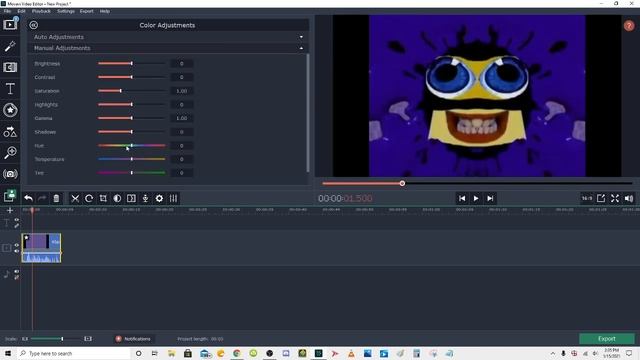This screenshot has height=360, width=640.
Task: Open the Playback menu
Action: point(41,11)
